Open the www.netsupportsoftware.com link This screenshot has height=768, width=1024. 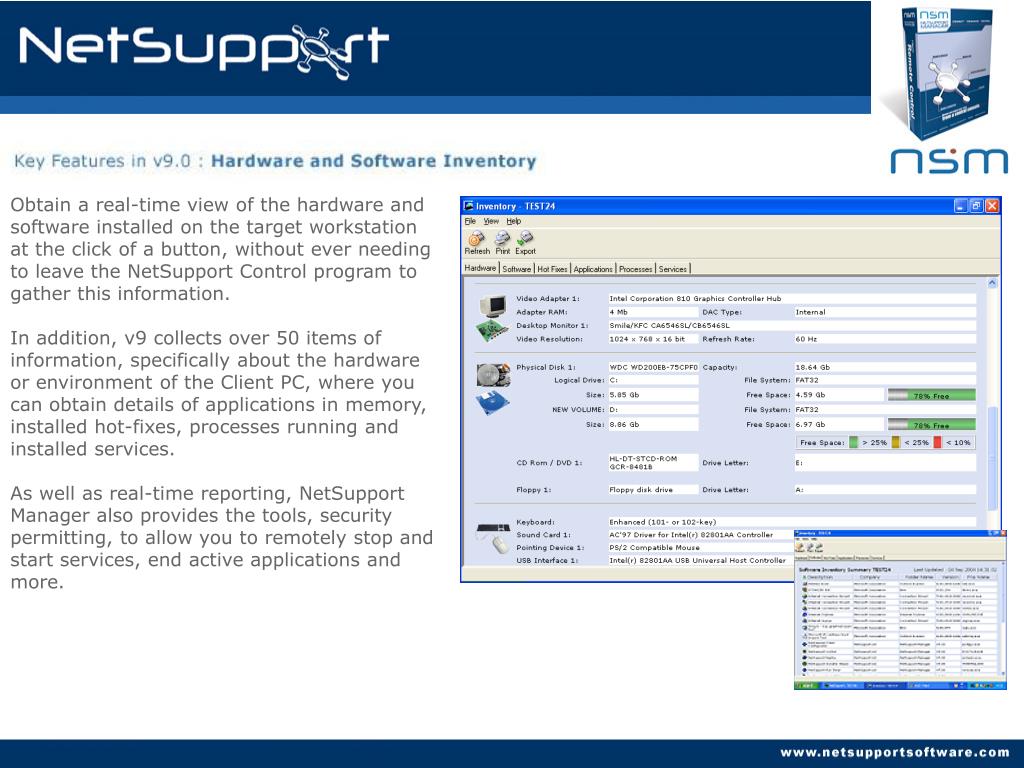point(894,753)
